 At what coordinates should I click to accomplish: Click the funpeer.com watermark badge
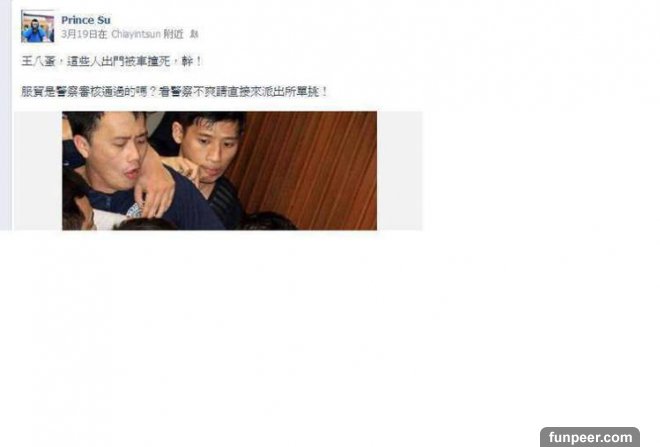[590, 437]
